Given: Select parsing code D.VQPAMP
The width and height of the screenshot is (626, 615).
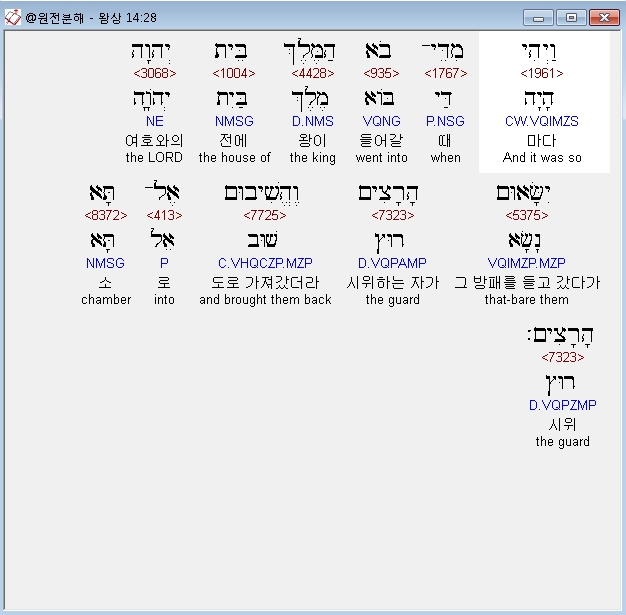Looking at the screenshot, I should coord(392,263).
